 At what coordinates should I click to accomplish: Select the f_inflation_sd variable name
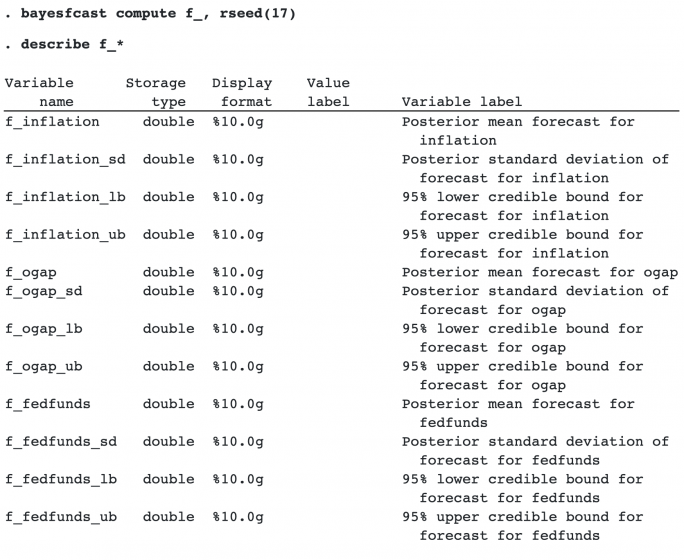click(65, 160)
